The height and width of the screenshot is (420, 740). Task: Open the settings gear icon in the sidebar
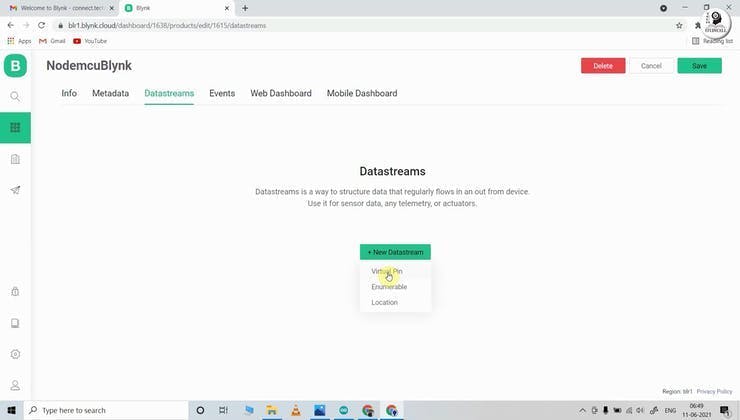15,354
